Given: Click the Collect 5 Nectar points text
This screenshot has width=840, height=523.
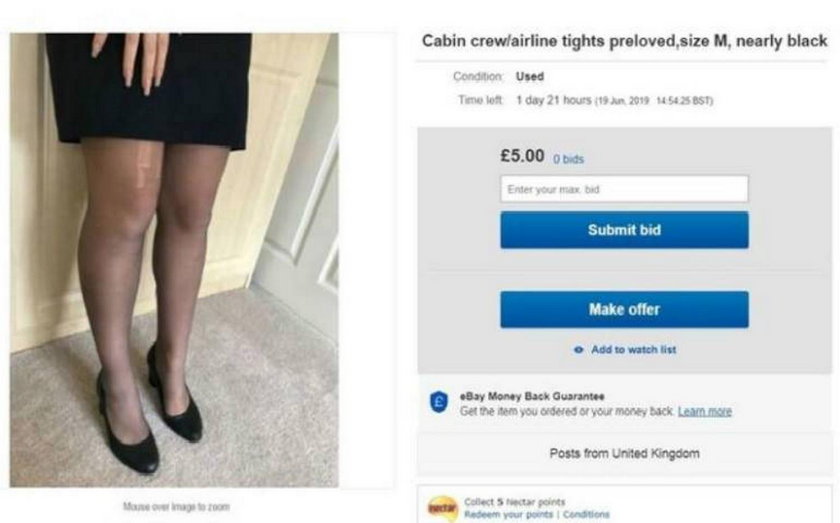Looking at the screenshot, I should 514,502.
